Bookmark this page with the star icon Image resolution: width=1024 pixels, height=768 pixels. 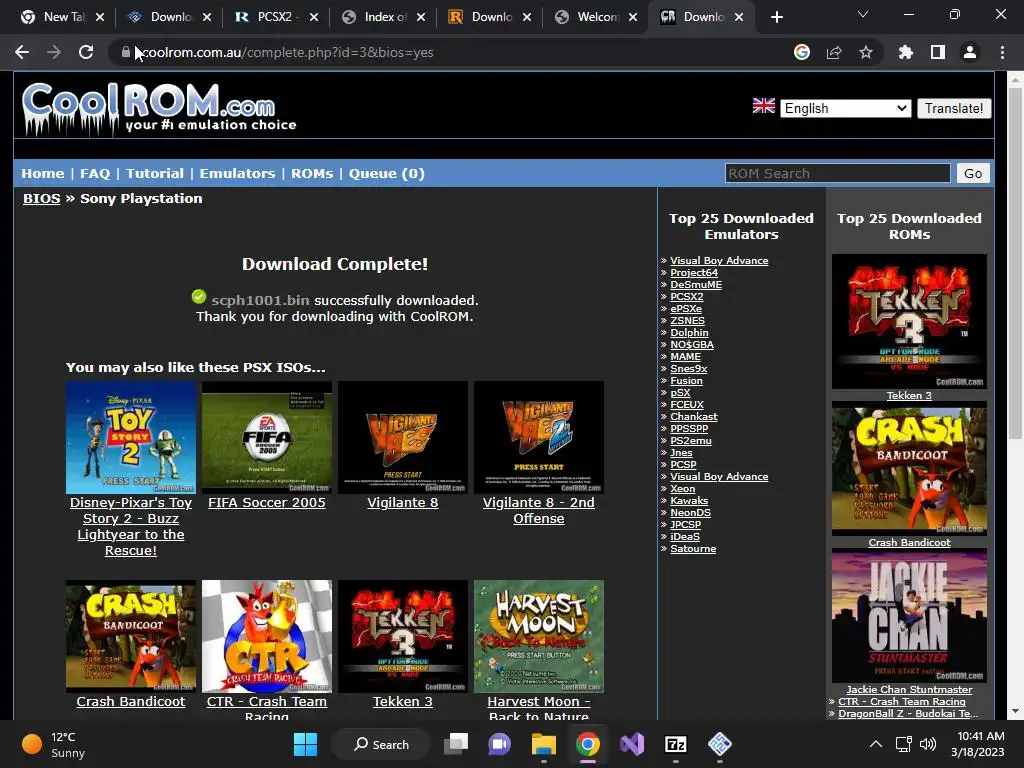(866, 52)
